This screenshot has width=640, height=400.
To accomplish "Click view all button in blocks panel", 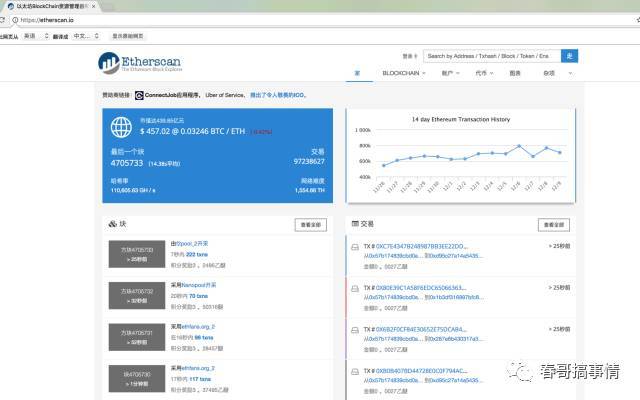I will click(311, 225).
